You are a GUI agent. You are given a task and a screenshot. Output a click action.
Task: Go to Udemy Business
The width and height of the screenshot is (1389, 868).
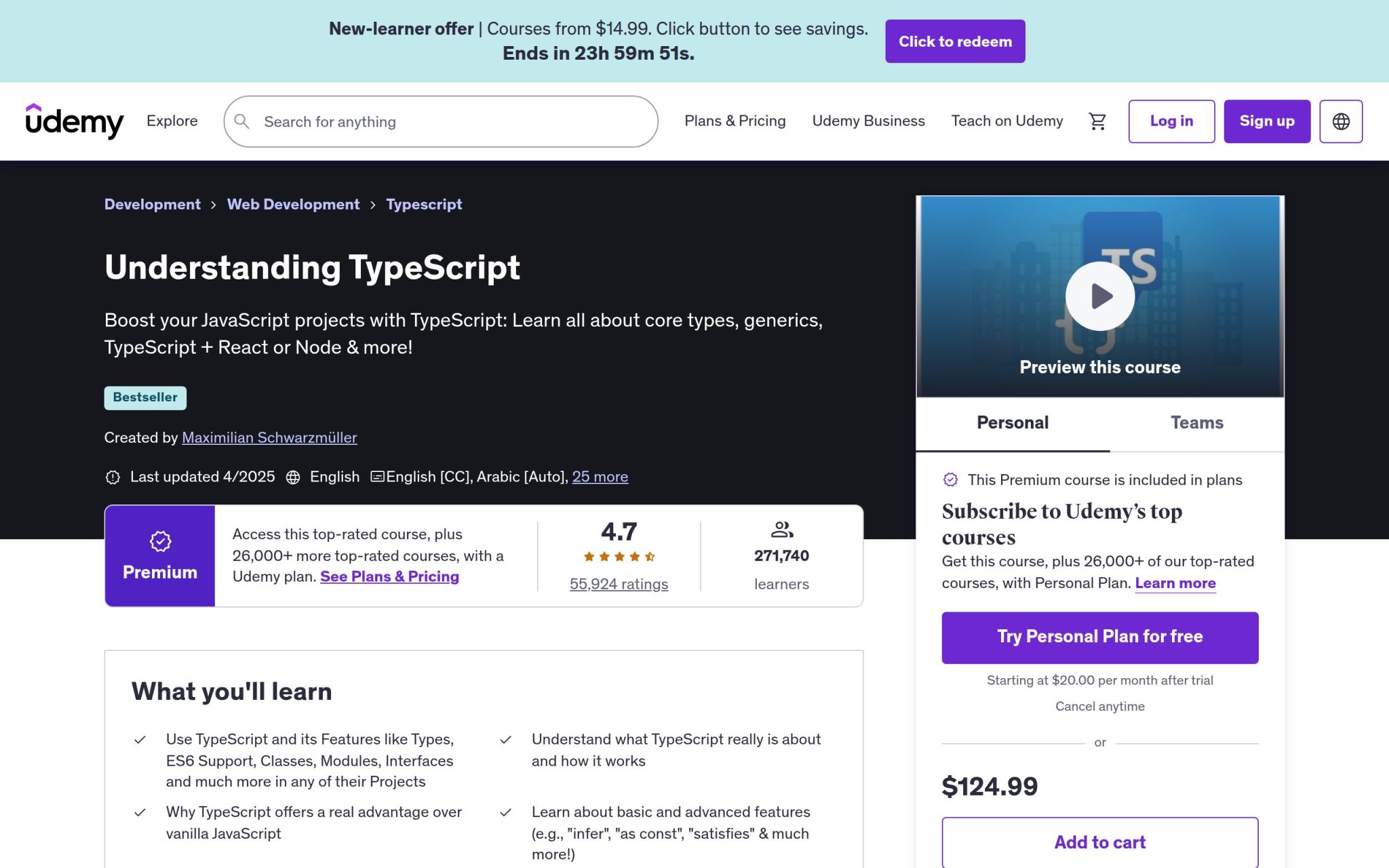(868, 121)
